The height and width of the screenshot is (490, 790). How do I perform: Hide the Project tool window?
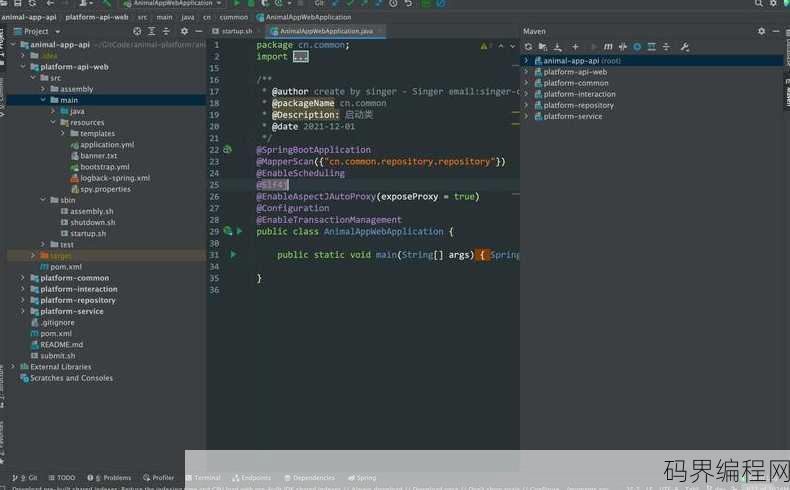pyautogui.click(x=199, y=31)
